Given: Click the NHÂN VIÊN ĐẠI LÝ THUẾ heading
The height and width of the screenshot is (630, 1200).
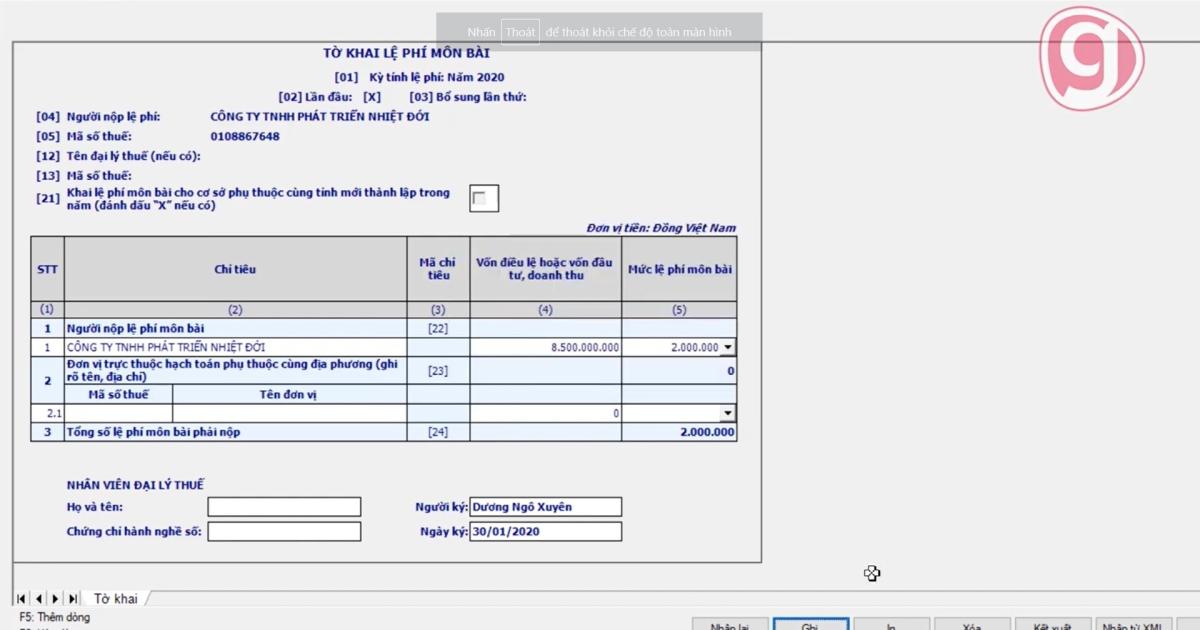Looking at the screenshot, I should coord(136,485).
